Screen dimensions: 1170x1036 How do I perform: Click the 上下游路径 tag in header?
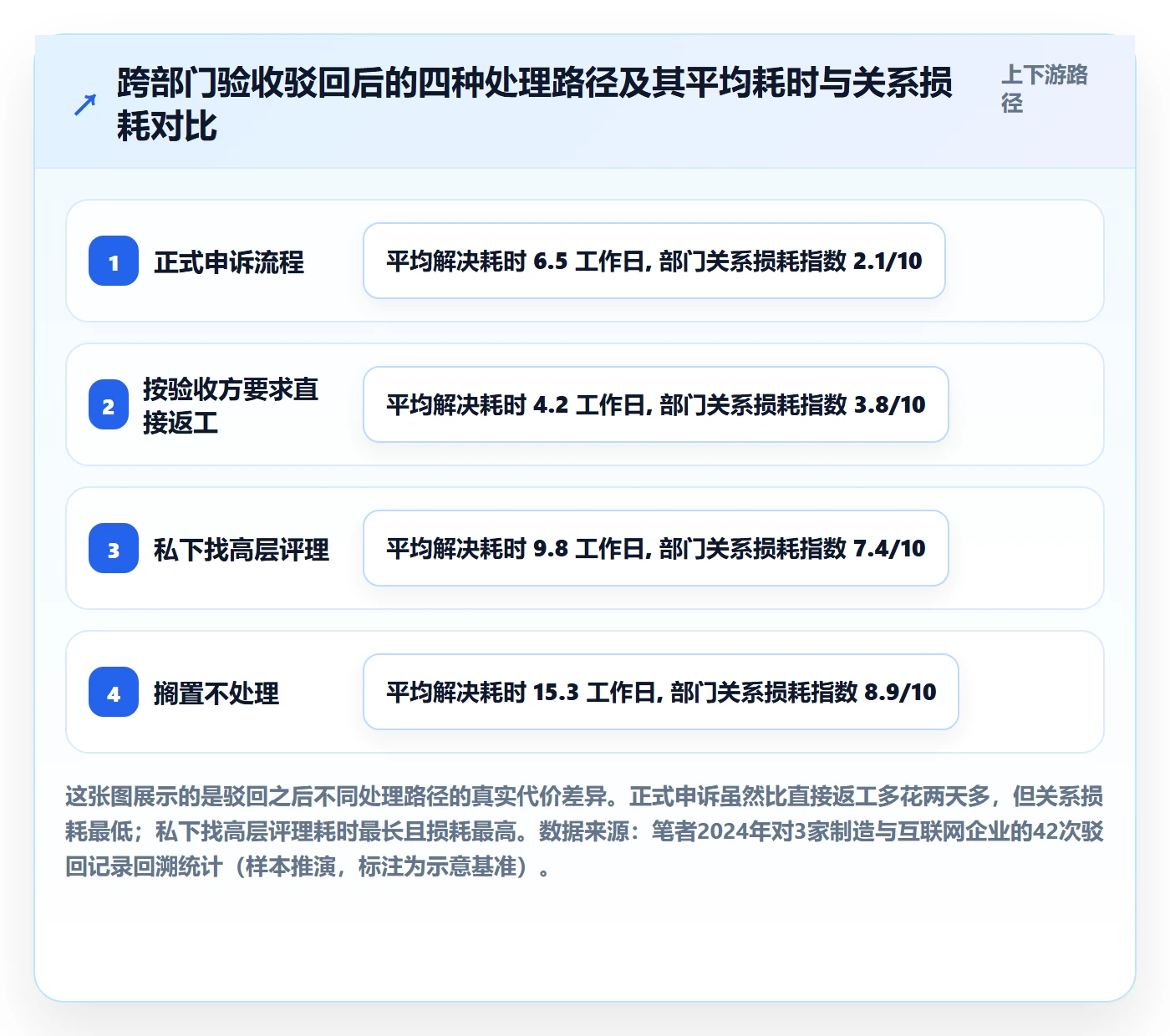click(x=1045, y=89)
